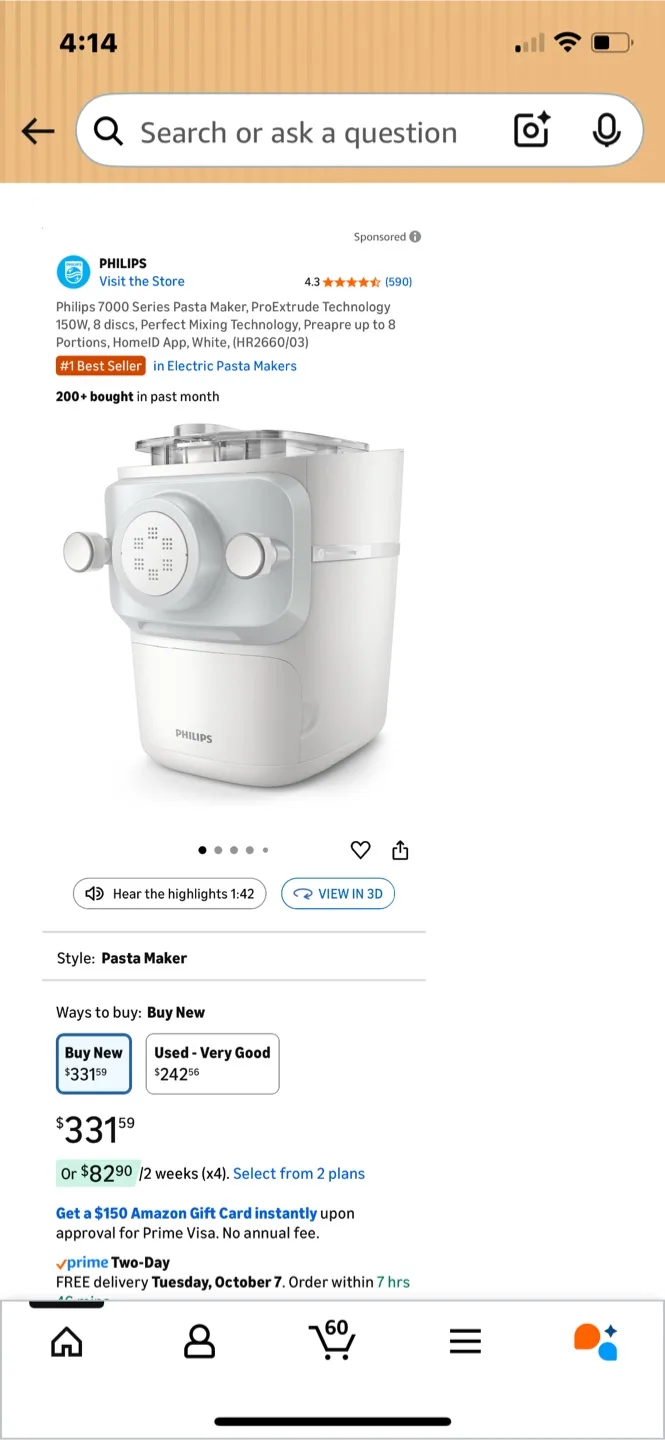Select Used - Very Good option

tap(212, 1064)
